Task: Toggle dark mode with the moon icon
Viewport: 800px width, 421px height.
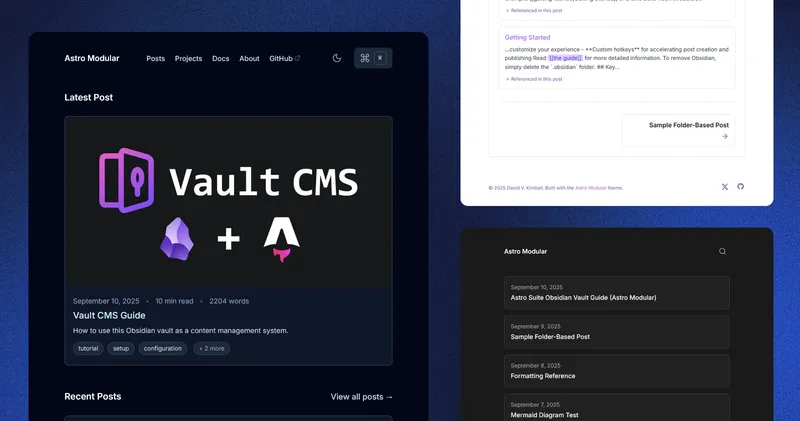Action: click(337, 58)
